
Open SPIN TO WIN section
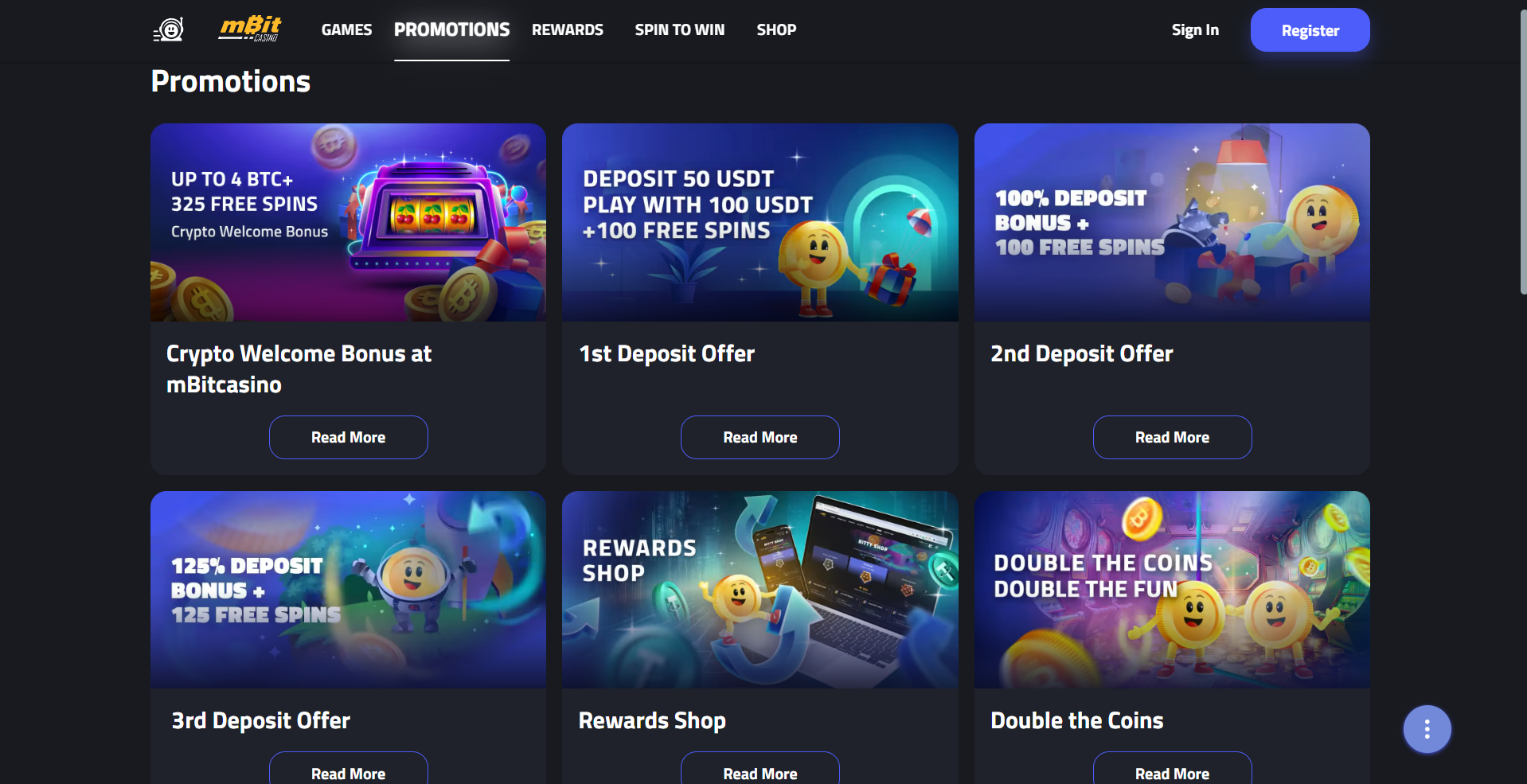coord(680,30)
